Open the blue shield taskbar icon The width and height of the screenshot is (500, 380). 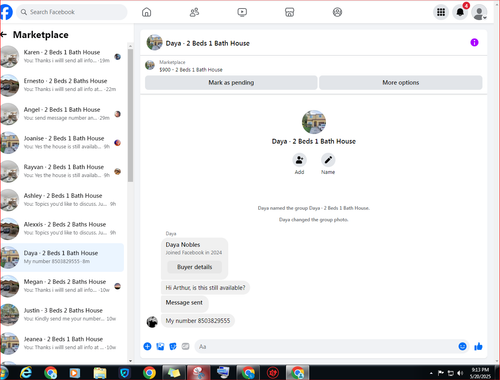coord(125,373)
